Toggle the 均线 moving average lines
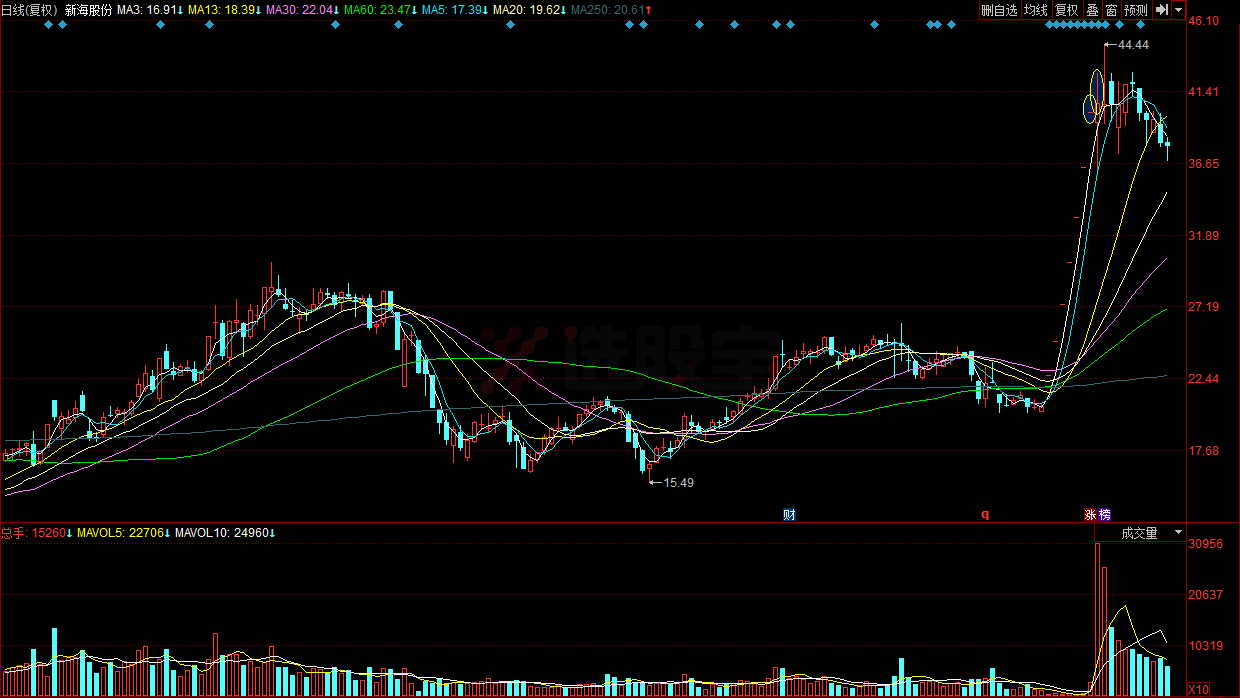 pyautogui.click(x=1035, y=10)
